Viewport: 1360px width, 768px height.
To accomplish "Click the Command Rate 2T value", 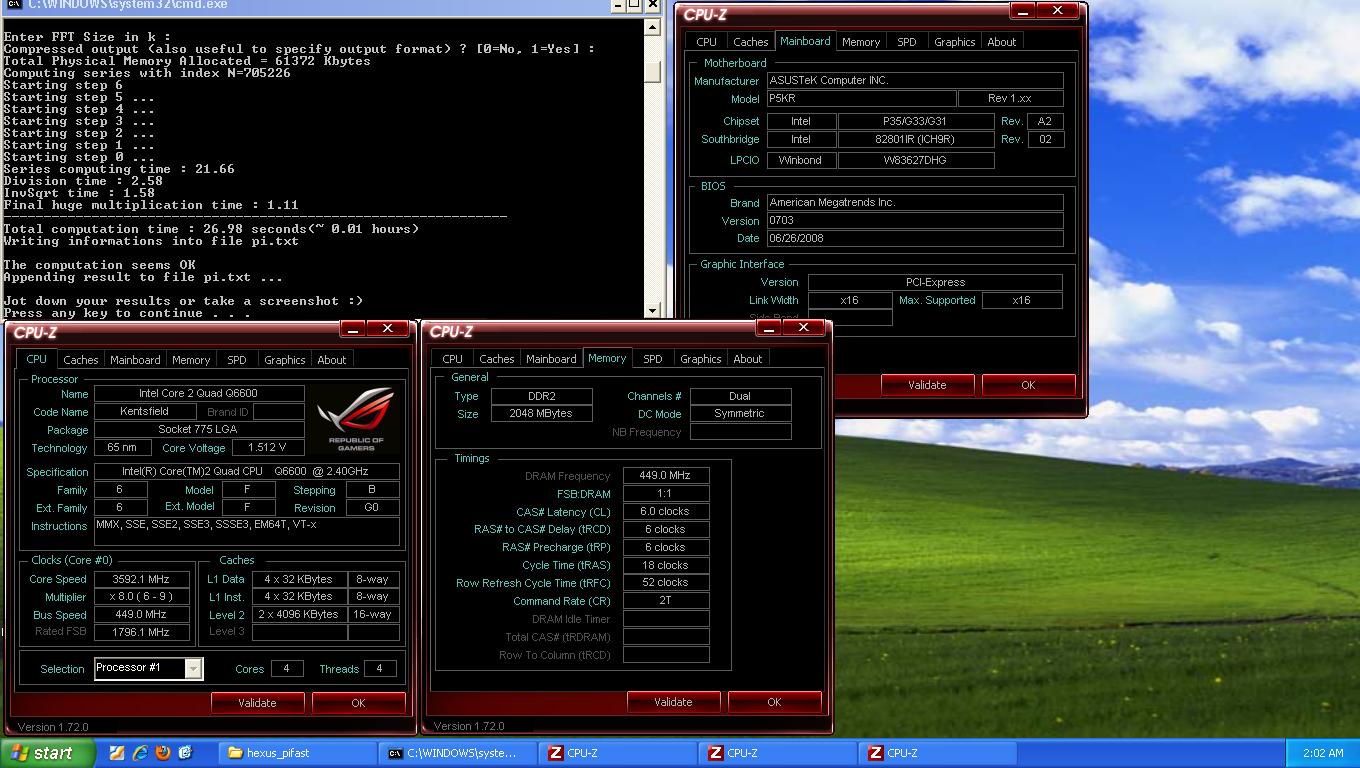I will click(666, 601).
